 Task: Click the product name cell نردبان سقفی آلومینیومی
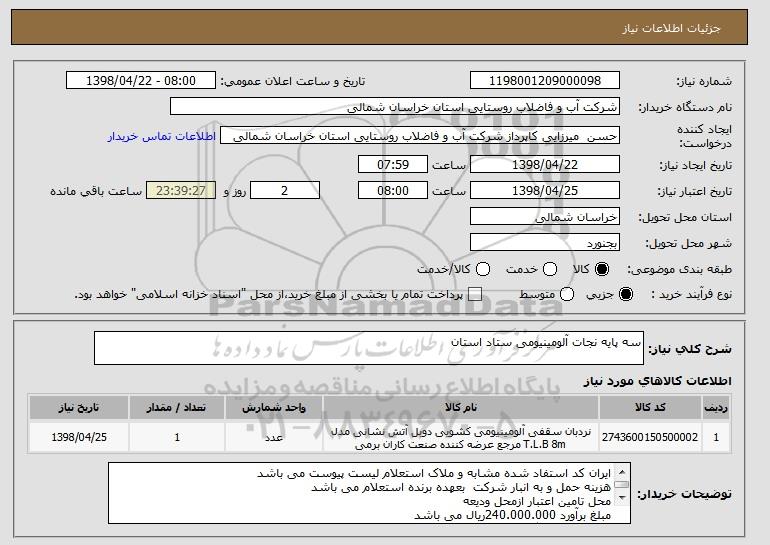pos(461,438)
